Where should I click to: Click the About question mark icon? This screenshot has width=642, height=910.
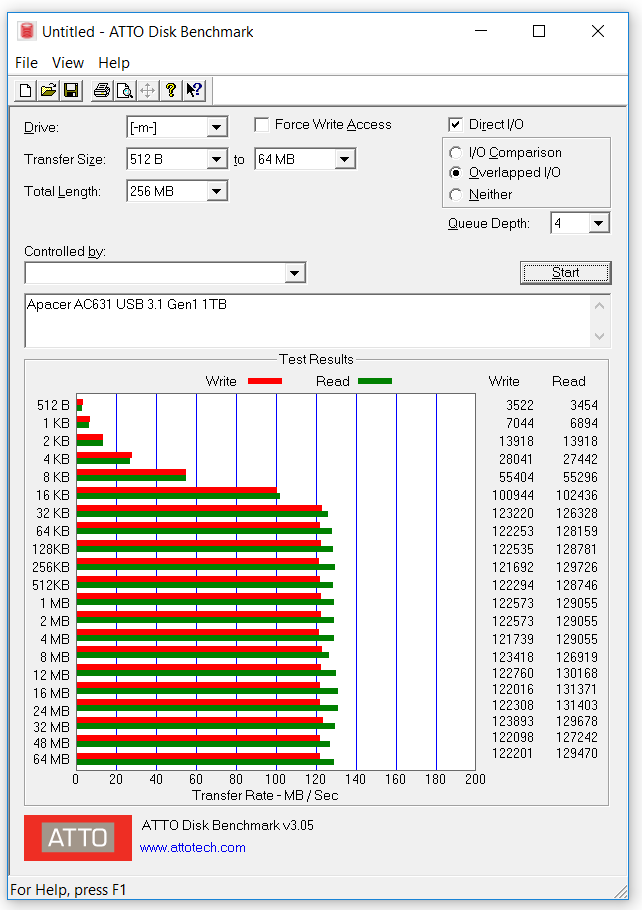[170, 91]
